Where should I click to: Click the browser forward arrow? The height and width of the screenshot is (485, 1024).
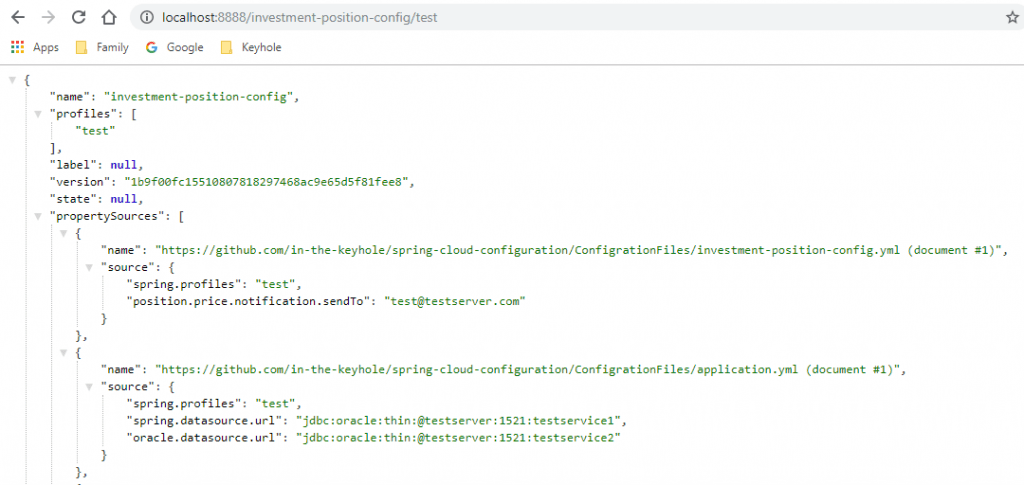(x=47, y=17)
